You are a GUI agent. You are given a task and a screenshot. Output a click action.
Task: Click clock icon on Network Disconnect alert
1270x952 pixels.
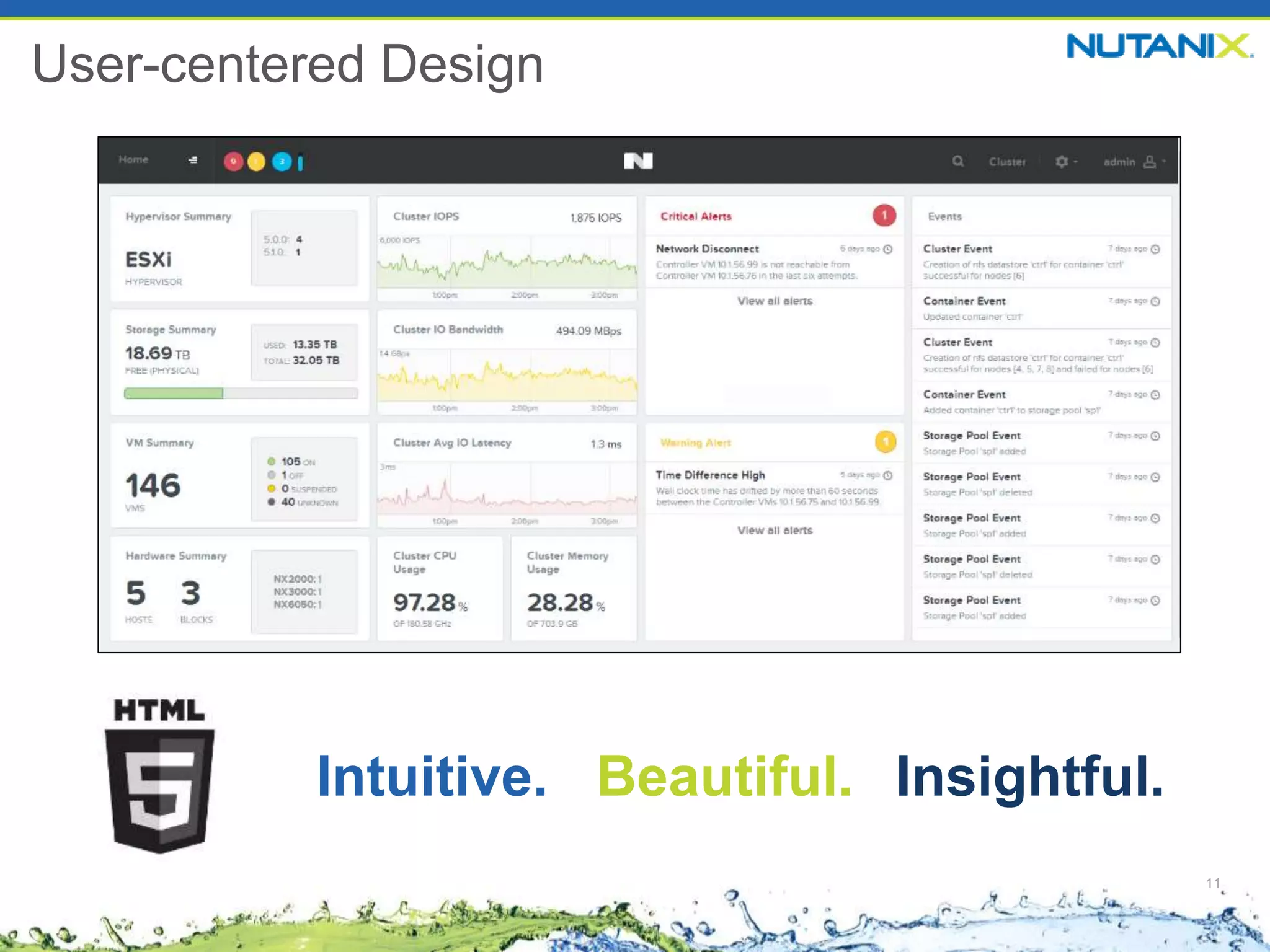[x=888, y=249]
